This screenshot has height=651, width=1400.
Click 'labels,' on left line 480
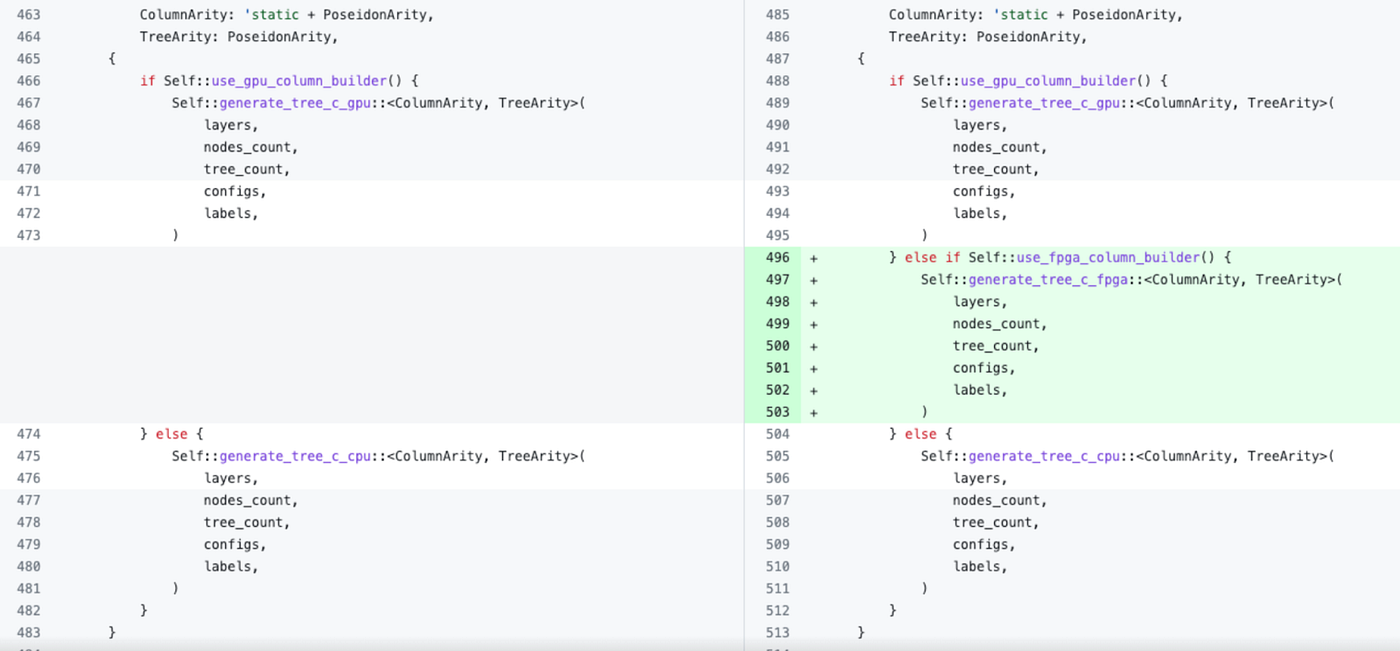[231, 566]
